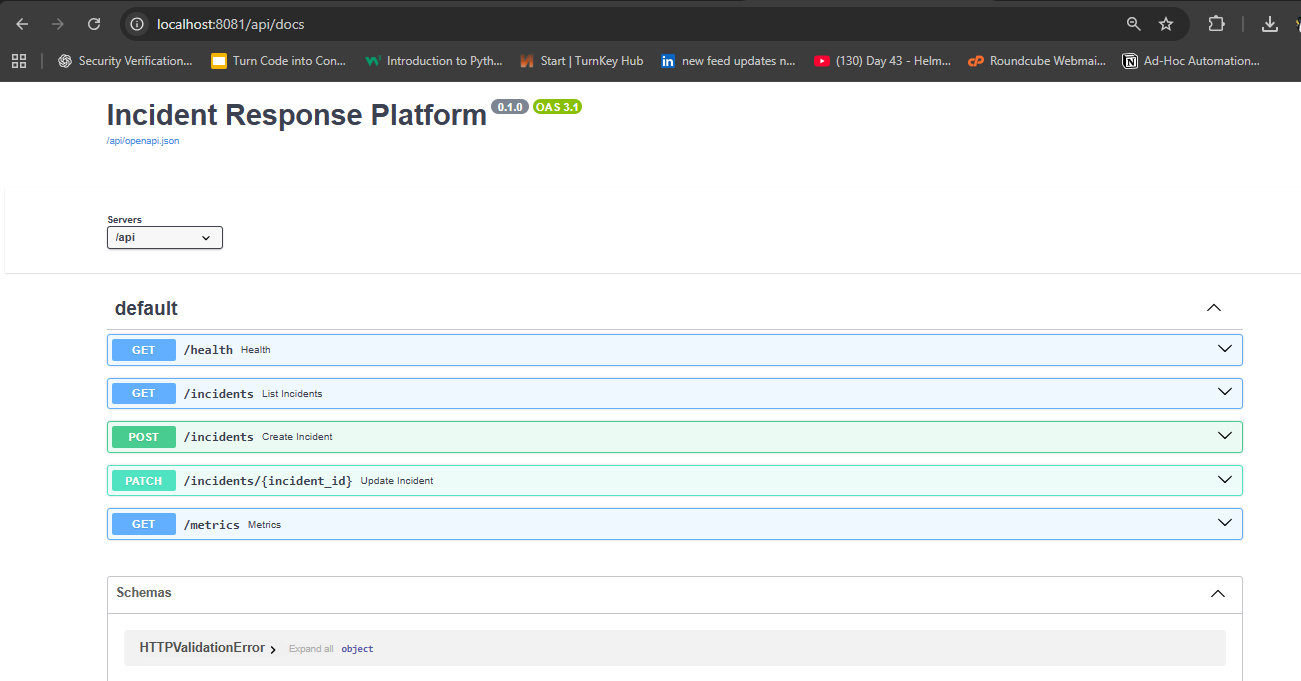
Task: Open the zoom magnifier icon in address bar
Action: (1134, 24)
